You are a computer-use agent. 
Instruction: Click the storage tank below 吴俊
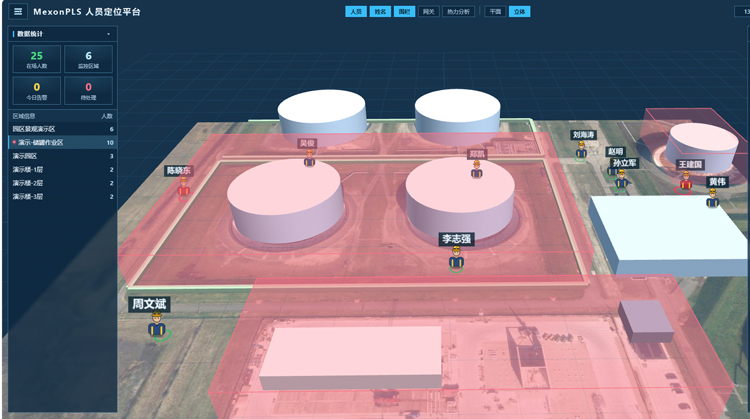(x=285, y=201)
